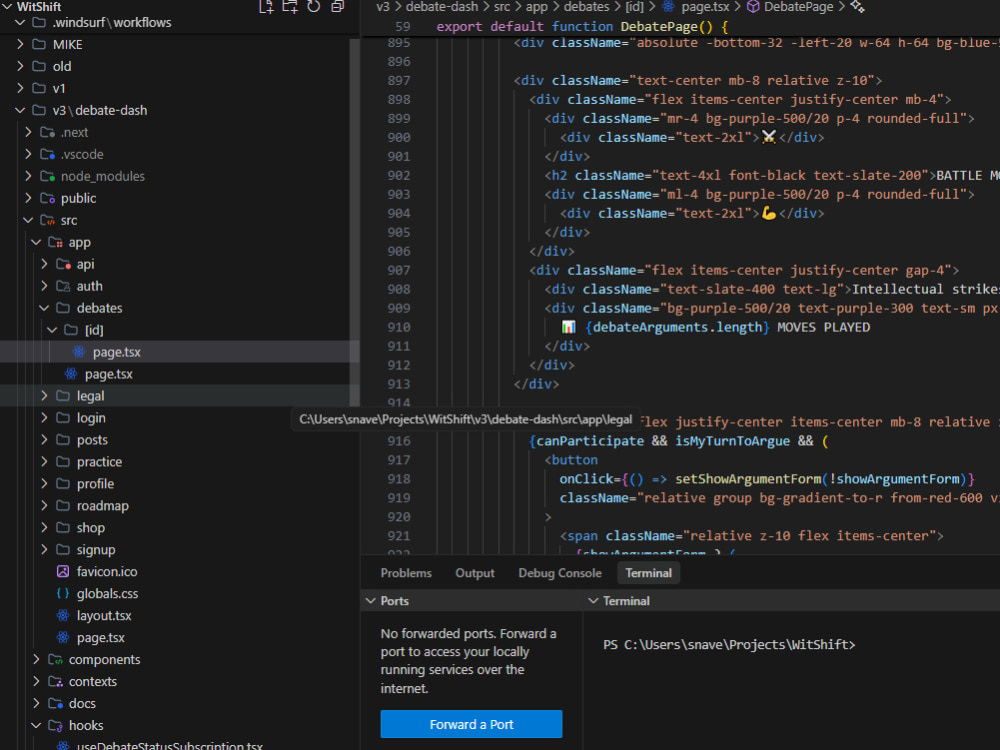The image size is (1000, 750).
Task: Click the layout.tsx React file icon
Action: pyautogui.click(x=63, y=615)
